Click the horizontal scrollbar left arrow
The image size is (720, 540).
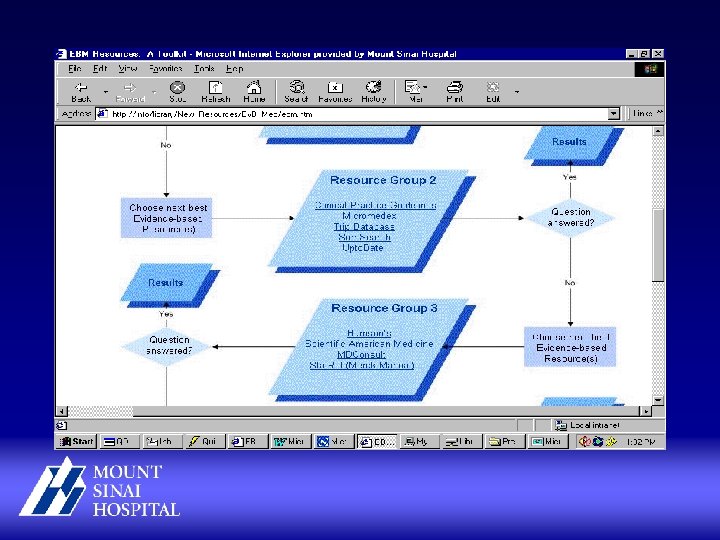(x=62, y=411)
